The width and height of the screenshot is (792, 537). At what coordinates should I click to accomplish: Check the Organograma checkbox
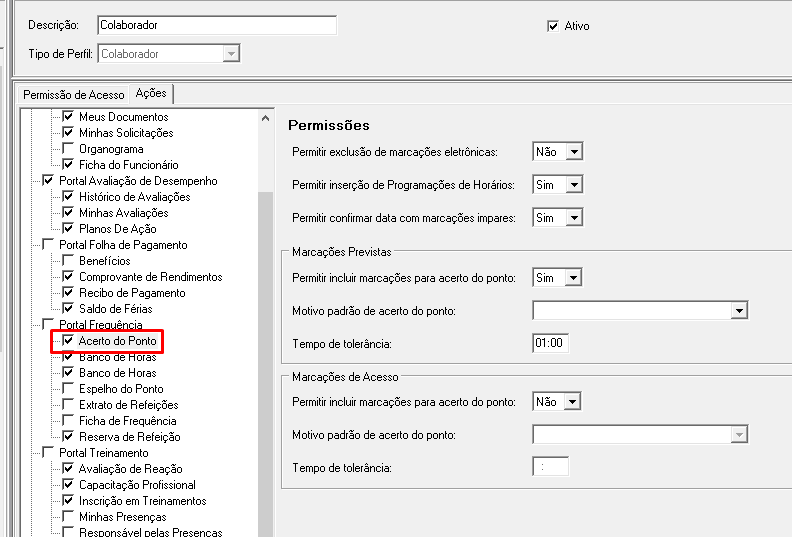click(69, 149)
